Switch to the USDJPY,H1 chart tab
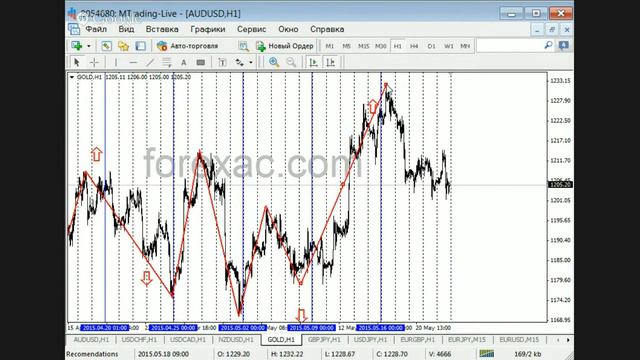Screen dimensions: 640x360 (371, 340)
